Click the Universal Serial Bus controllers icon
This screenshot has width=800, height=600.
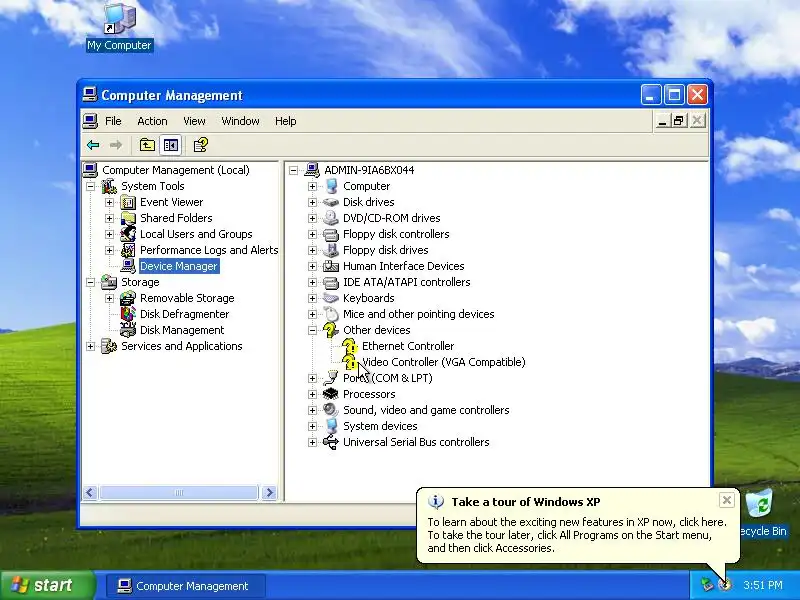pos(331,442)
